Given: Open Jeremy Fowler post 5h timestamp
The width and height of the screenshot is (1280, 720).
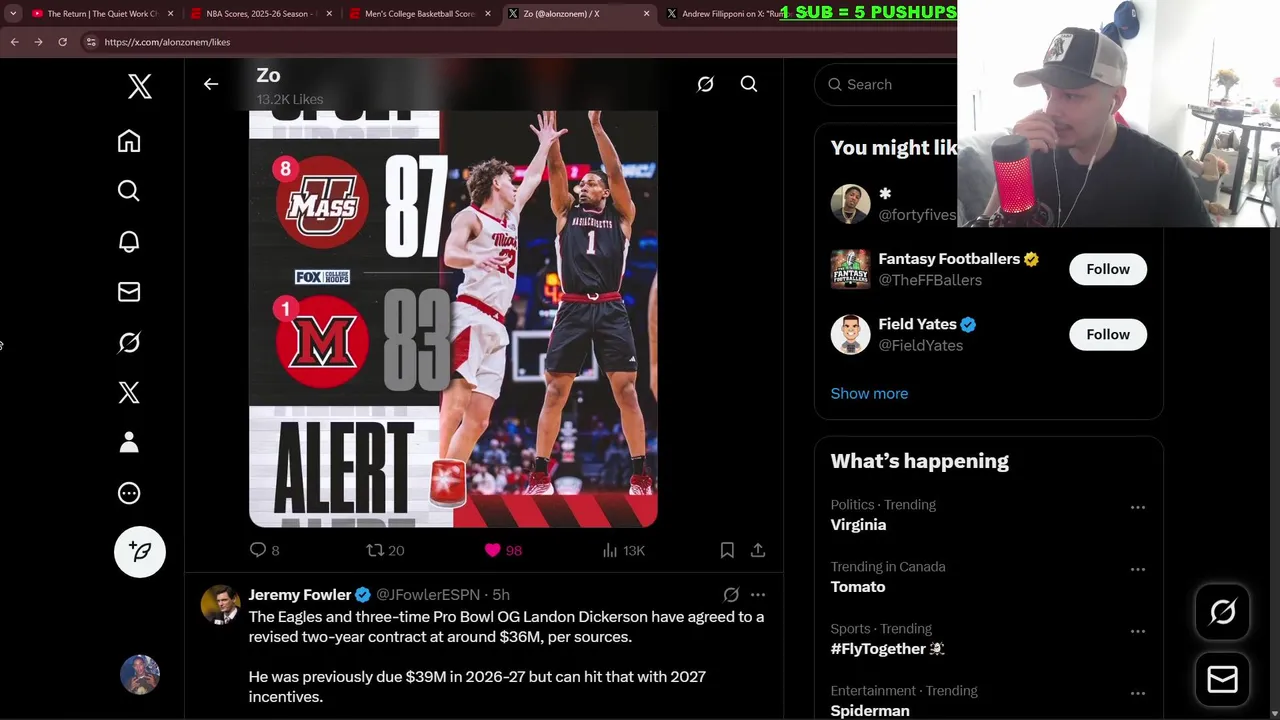Looking at the screenshot, I should 501,595.
